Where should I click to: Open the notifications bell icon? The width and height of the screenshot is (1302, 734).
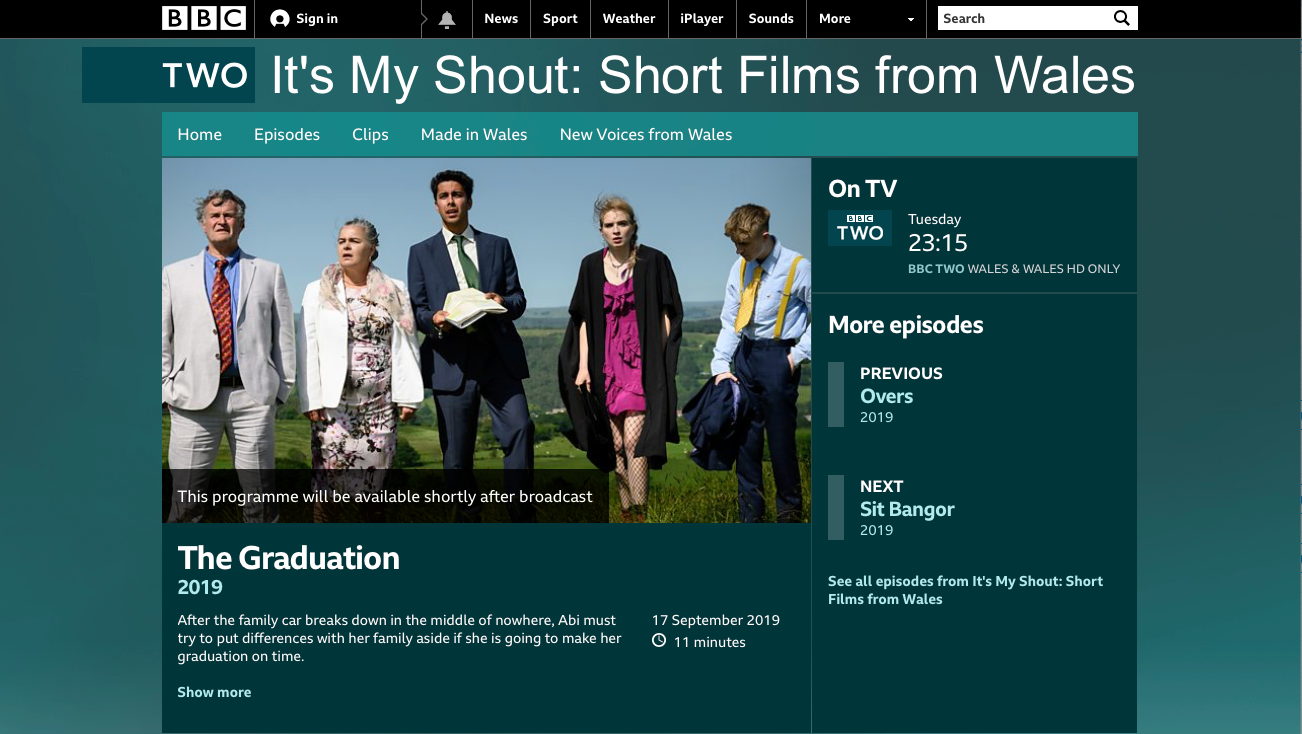447,19
